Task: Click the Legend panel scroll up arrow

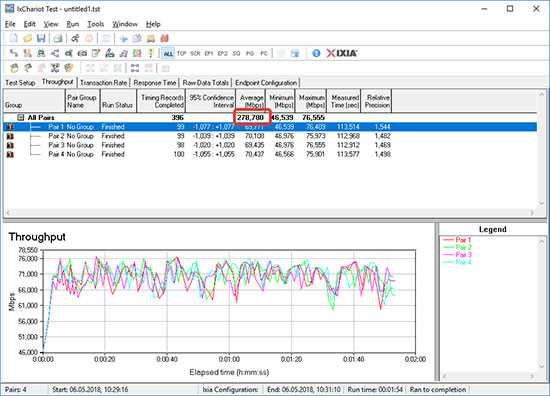Action: [542, 241]
